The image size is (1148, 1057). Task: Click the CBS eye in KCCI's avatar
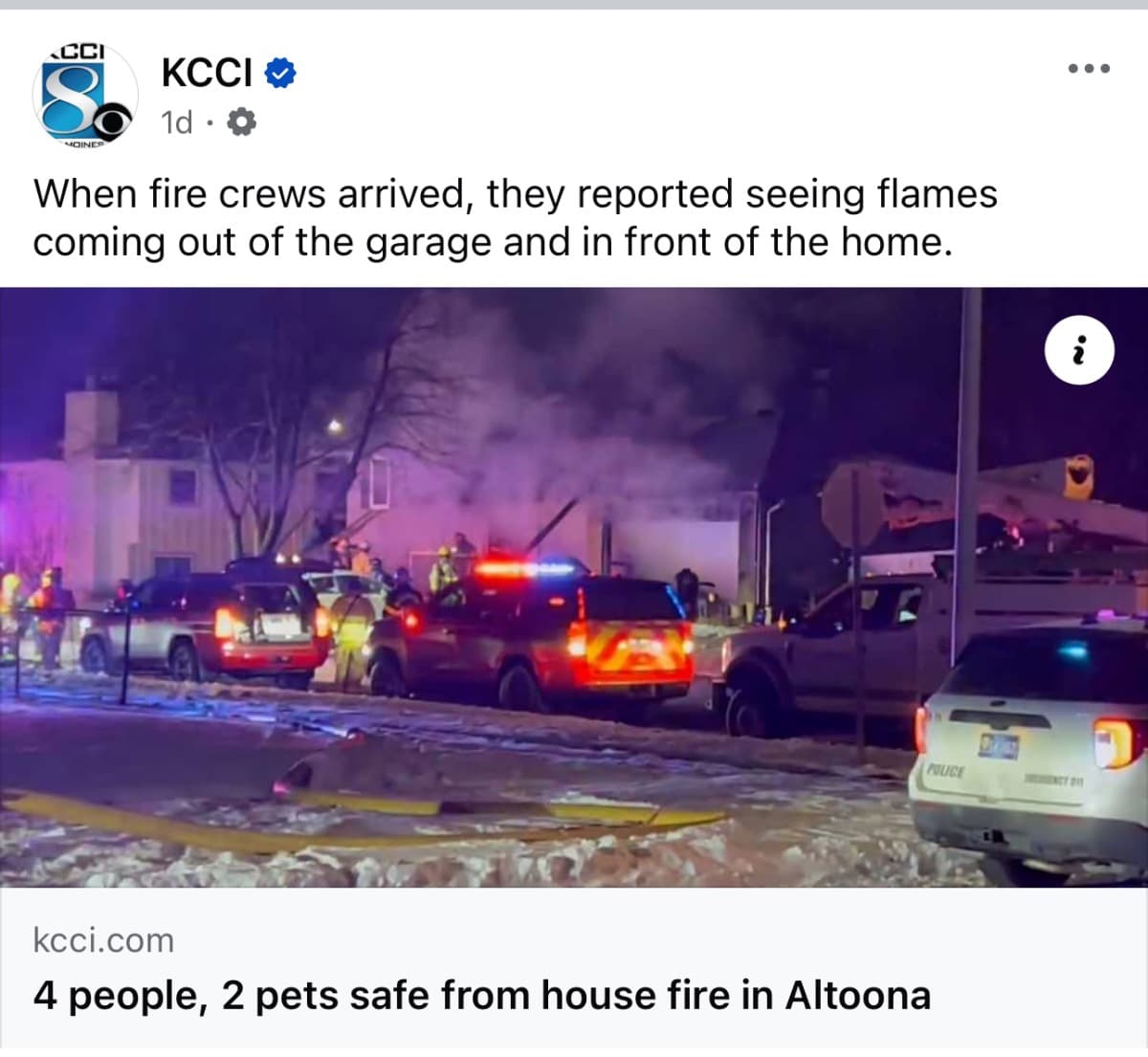(x=114, y=120)
